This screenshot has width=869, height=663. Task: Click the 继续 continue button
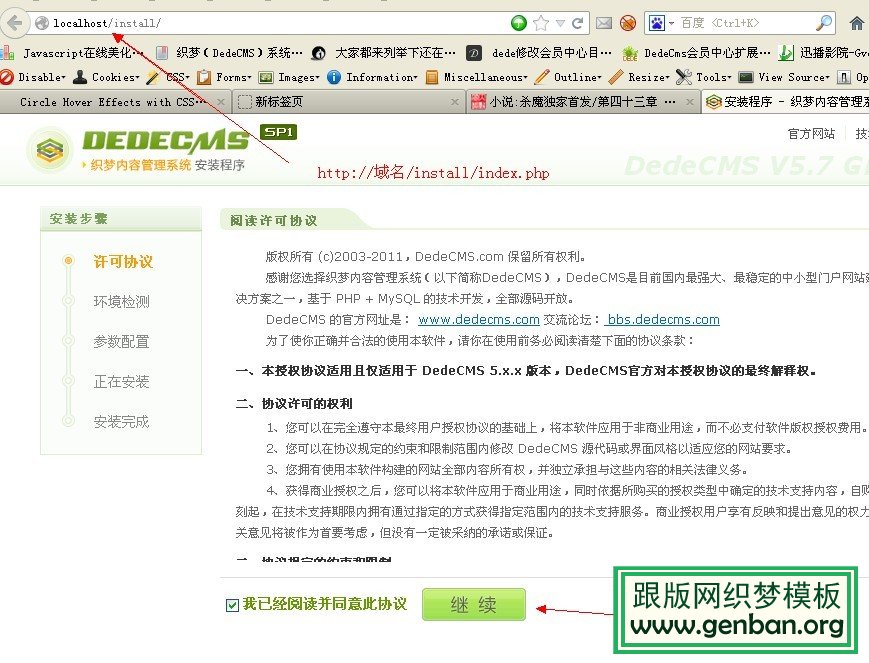(474, 605)
